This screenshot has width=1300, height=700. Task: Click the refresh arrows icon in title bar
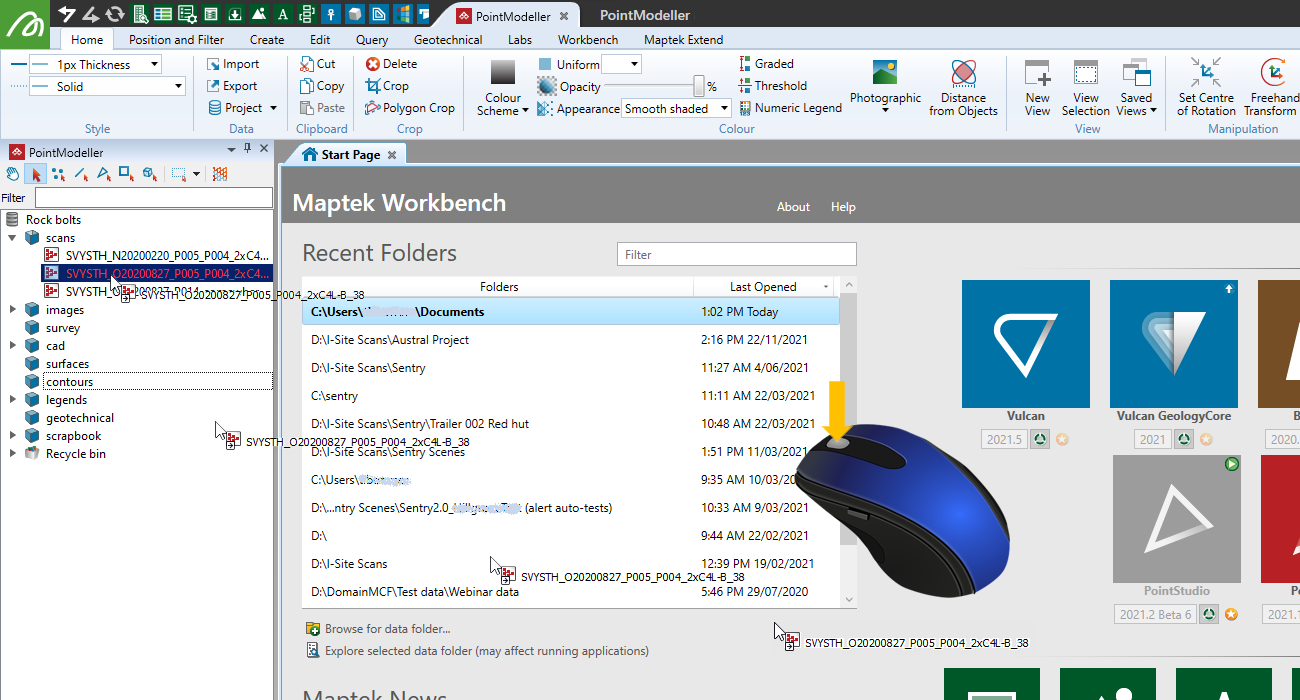pos(115,14)
